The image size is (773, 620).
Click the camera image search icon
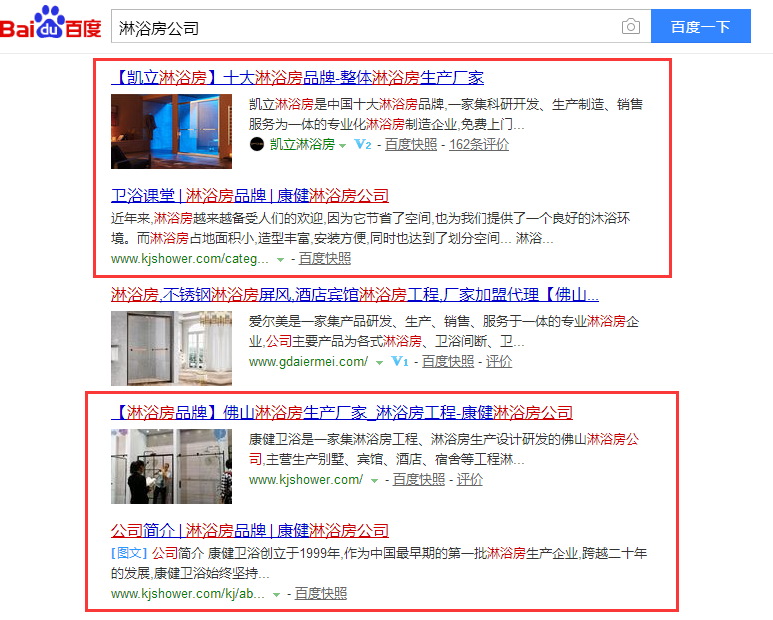(631, 26)
